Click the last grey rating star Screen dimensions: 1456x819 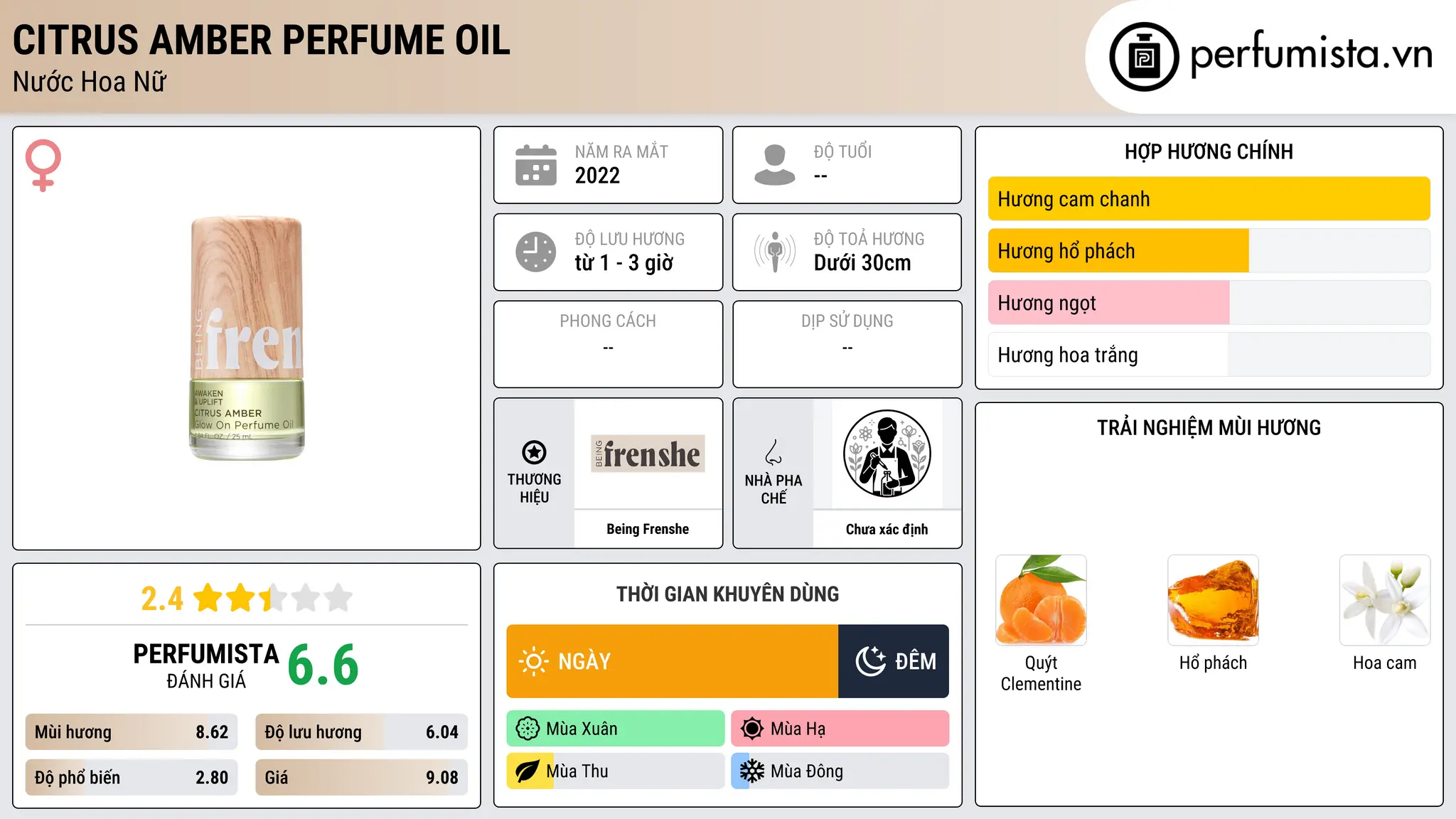coord(338,598)
